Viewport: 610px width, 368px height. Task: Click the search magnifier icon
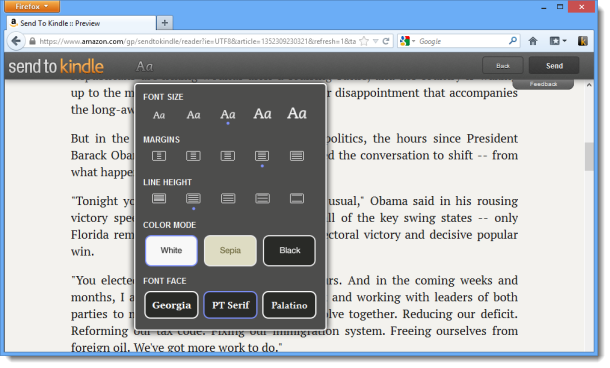tap(513, 40)
